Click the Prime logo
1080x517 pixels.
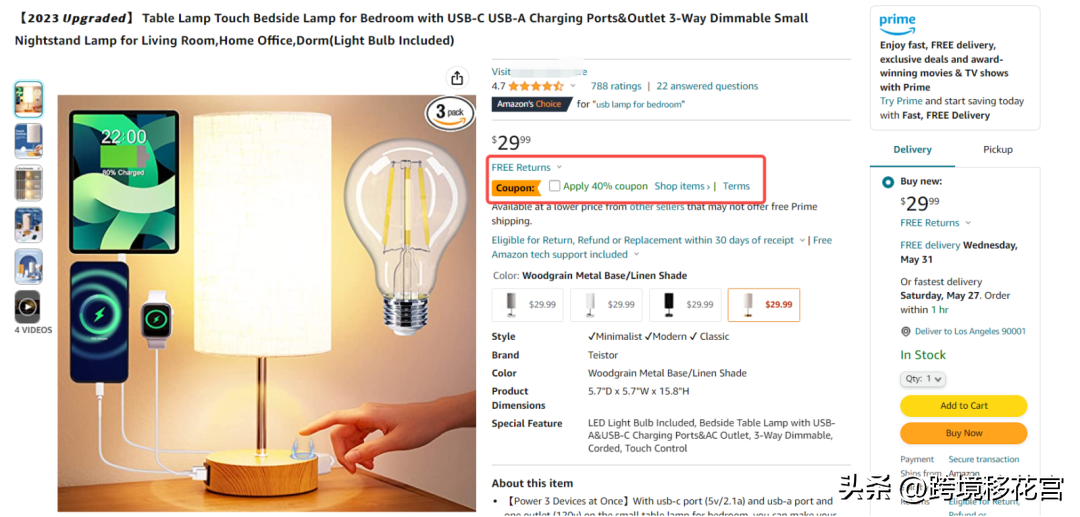(897, 21)
